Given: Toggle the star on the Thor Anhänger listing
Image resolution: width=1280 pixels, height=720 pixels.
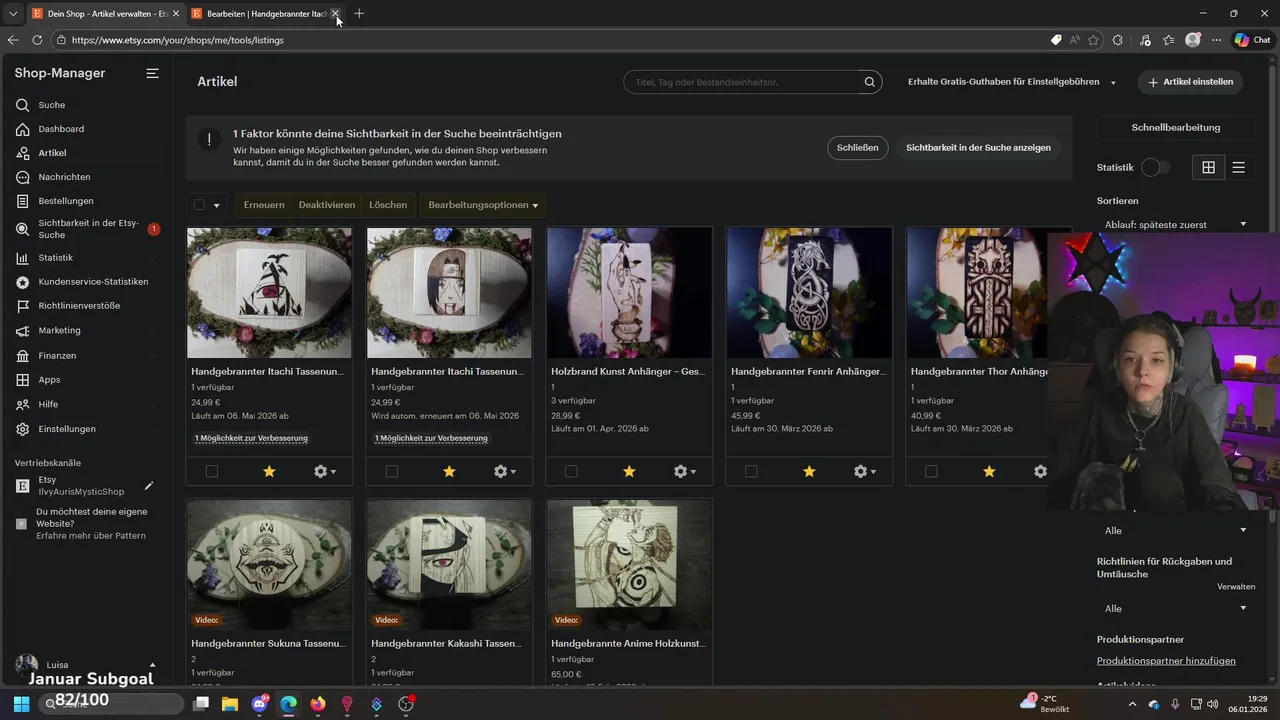Looking at the screenshot, I should [989, 472].
